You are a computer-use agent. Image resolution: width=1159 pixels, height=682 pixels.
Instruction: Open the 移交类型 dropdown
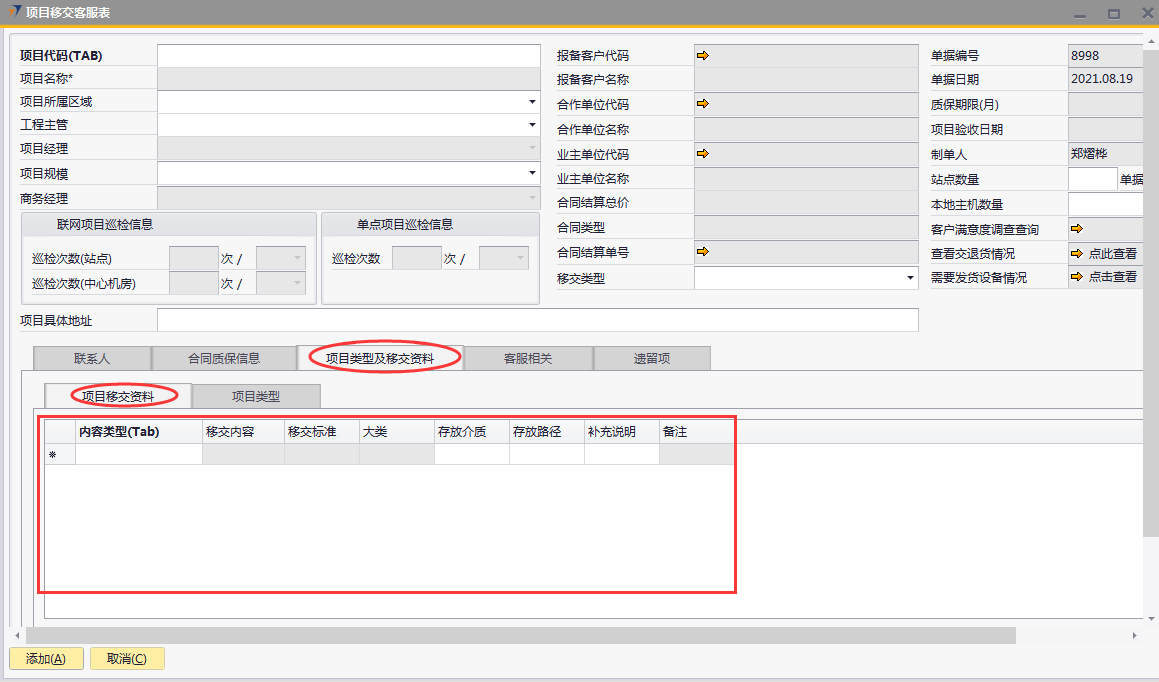(910, 278)
